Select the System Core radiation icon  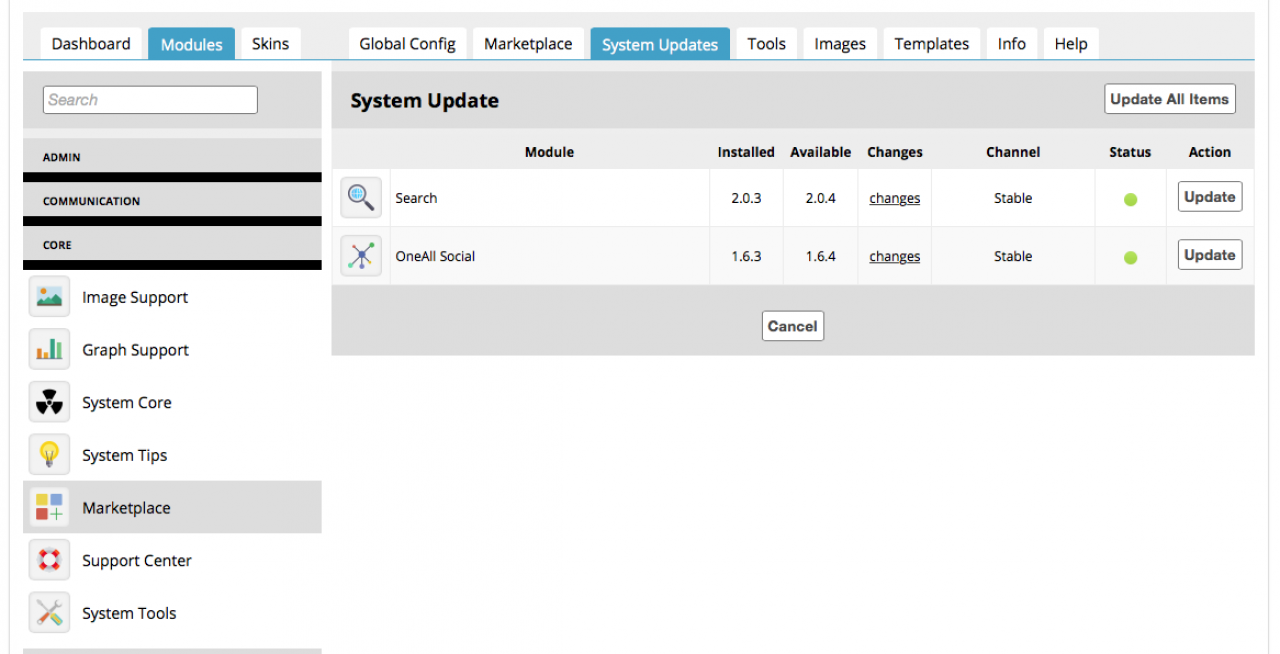49,403
